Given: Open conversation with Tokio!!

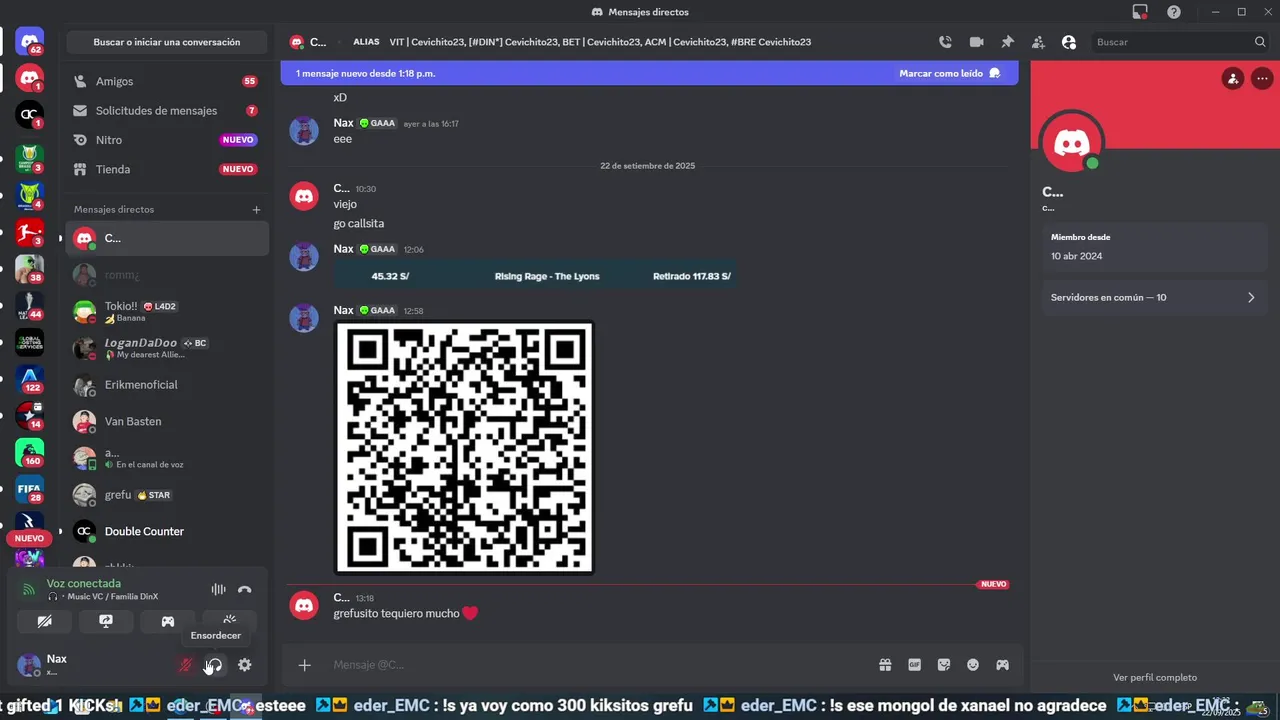Looking at the screenshot, I should tap(166, 311).
